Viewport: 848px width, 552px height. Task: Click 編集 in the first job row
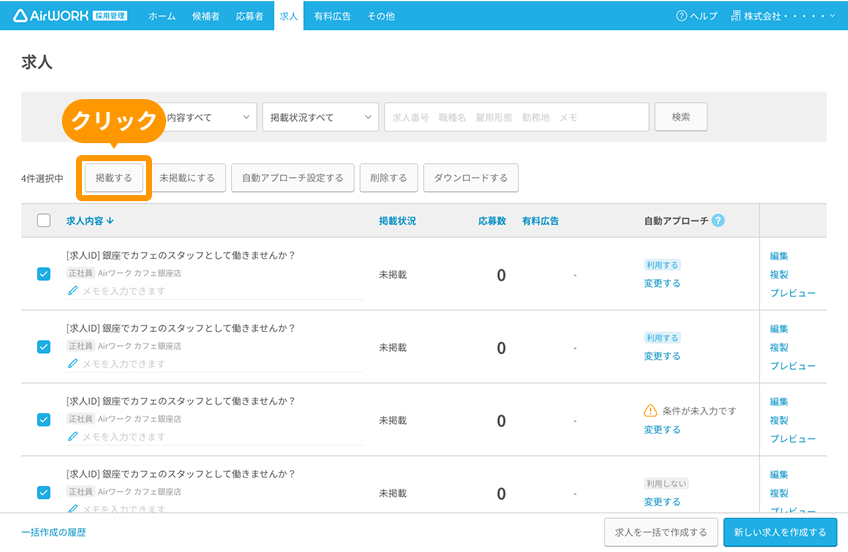[779, 256]
